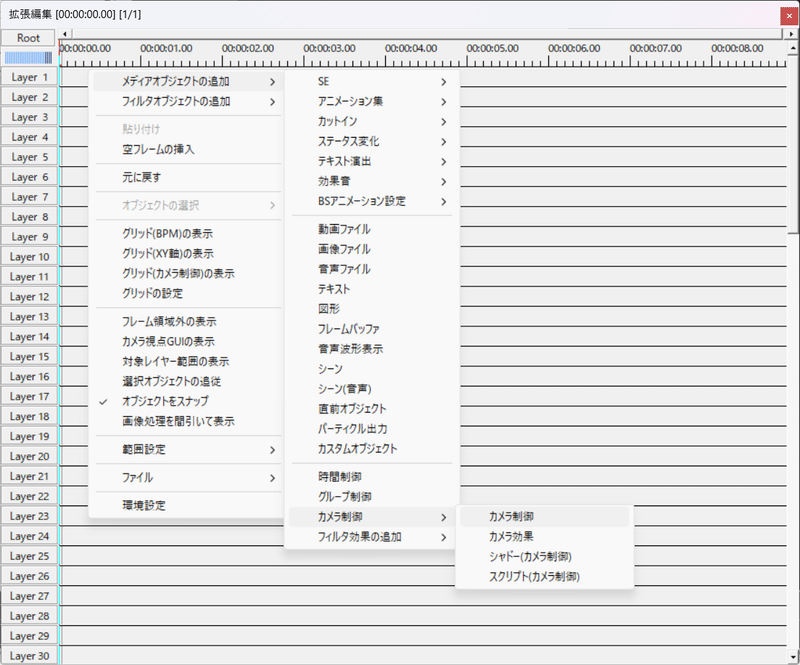The height and width of the screenshot is (665, 800).
Task: Add 音声ファイル media object
Action: [372, 269]
